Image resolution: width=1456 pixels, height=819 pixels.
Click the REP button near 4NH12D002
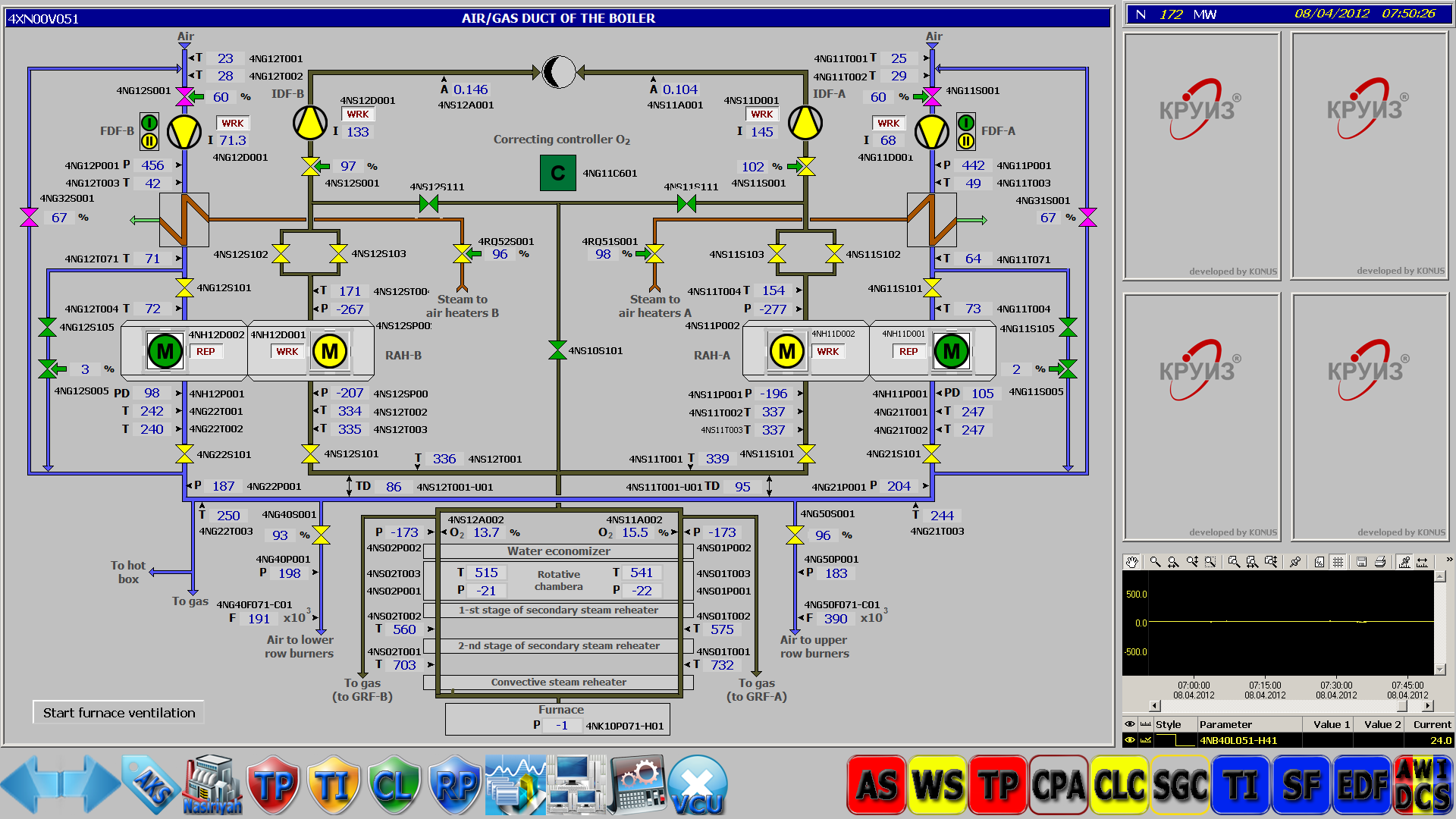tap(206, 351)
